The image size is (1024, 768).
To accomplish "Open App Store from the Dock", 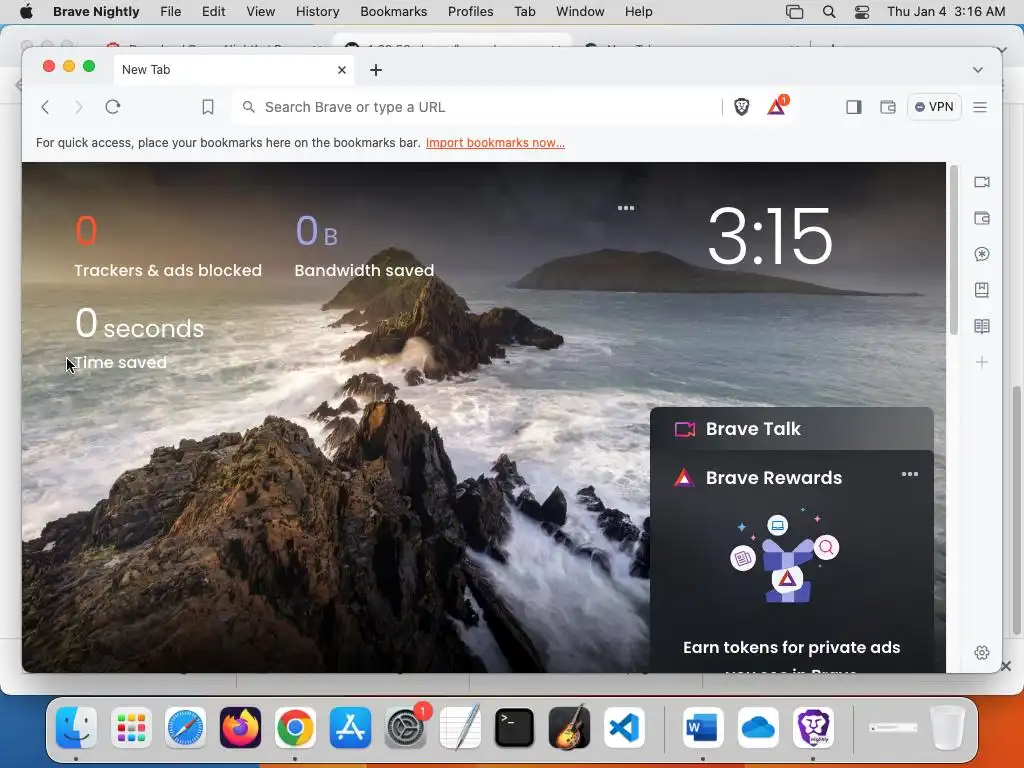I will (350, 727).
